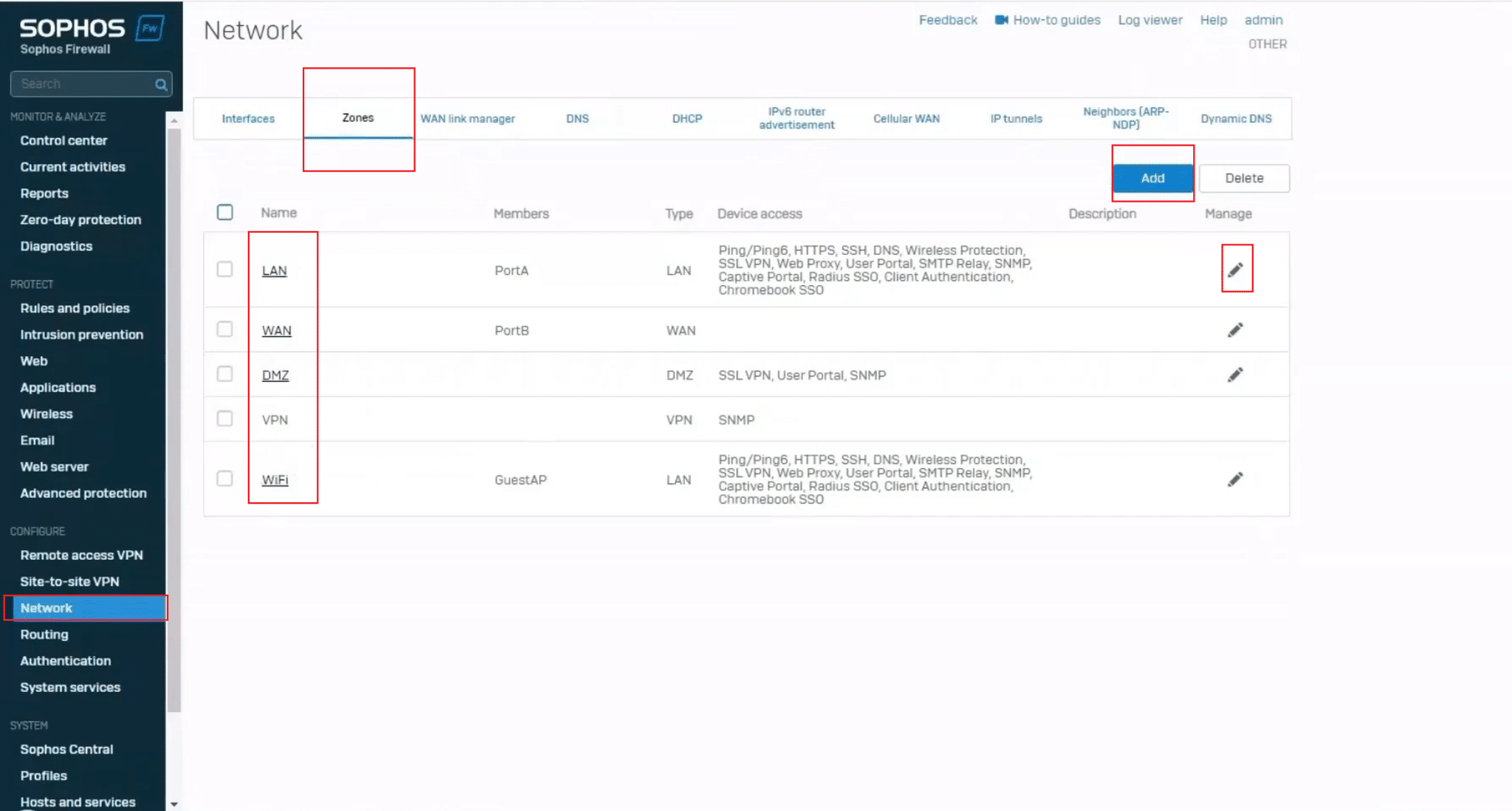The width and height of the screenshot is (1512, 811).
Task: Click the pencil edit icon for WAN zone
Action: [1235, 329]
